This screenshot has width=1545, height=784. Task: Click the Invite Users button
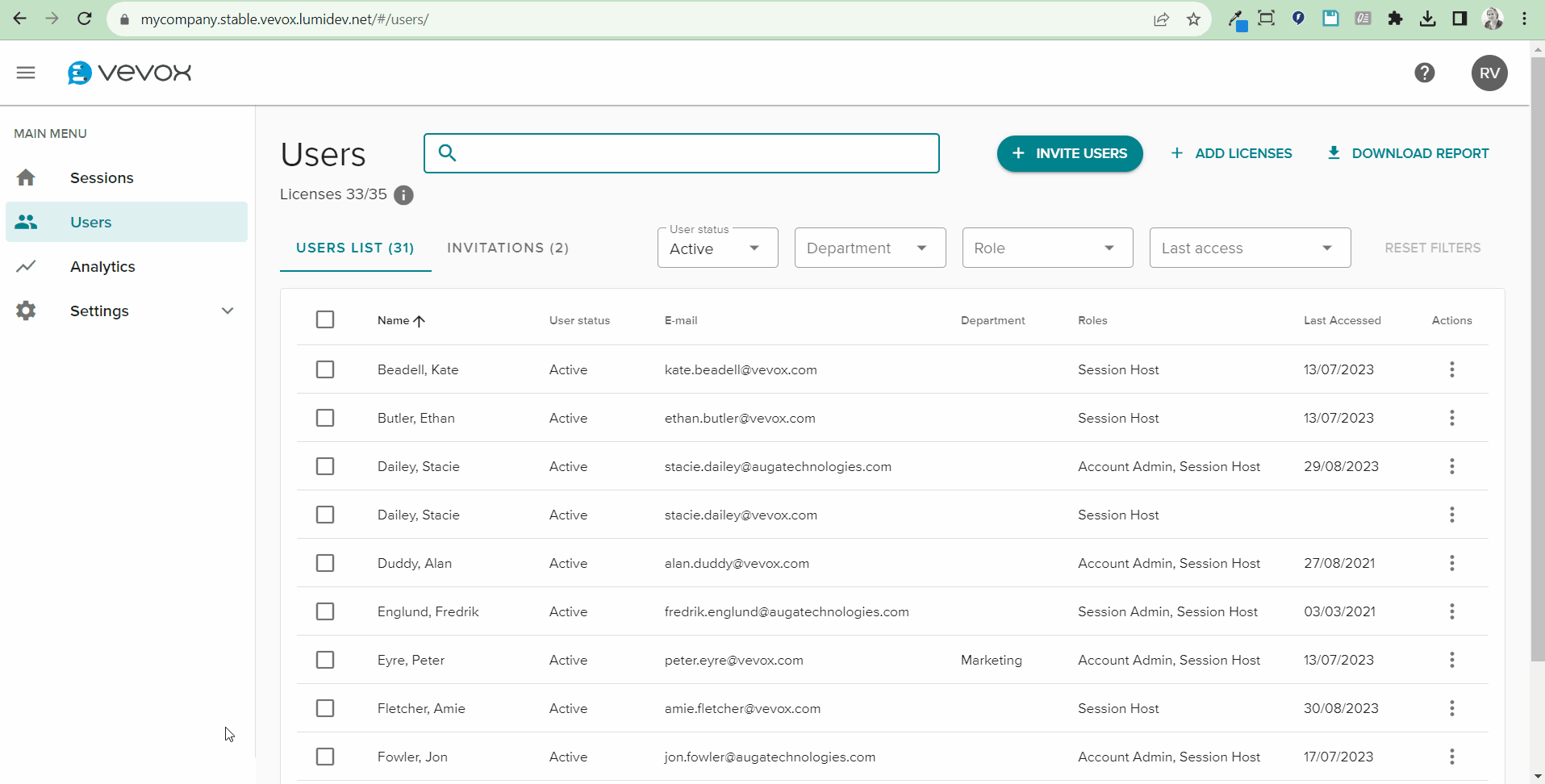point(1070,153)
